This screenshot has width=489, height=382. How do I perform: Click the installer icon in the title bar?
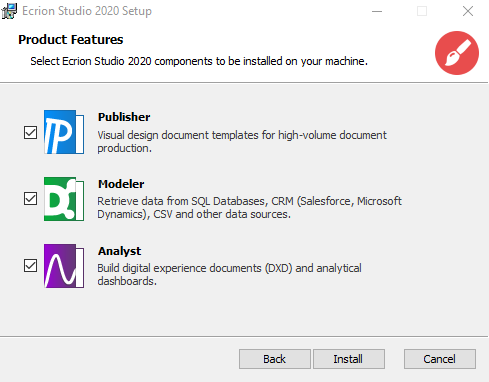(x=9, y=11)
